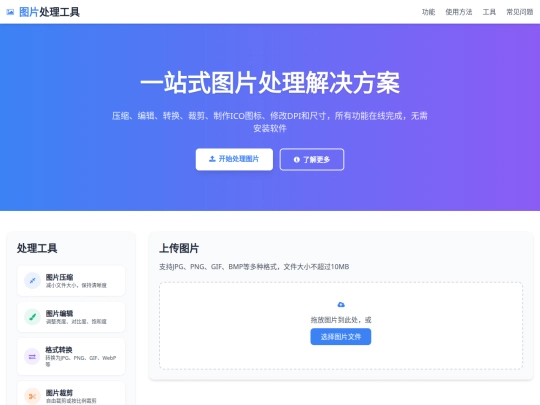Click the 开始处理图片 button
540x405 pixels.
click(x=234, y=159)
